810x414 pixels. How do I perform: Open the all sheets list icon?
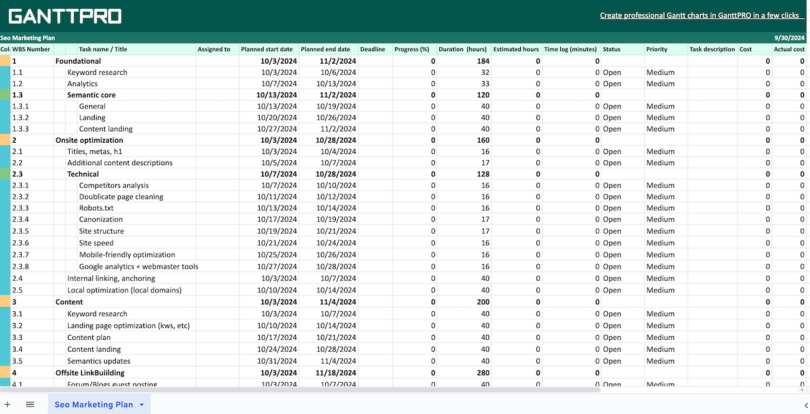pos(30,404)
